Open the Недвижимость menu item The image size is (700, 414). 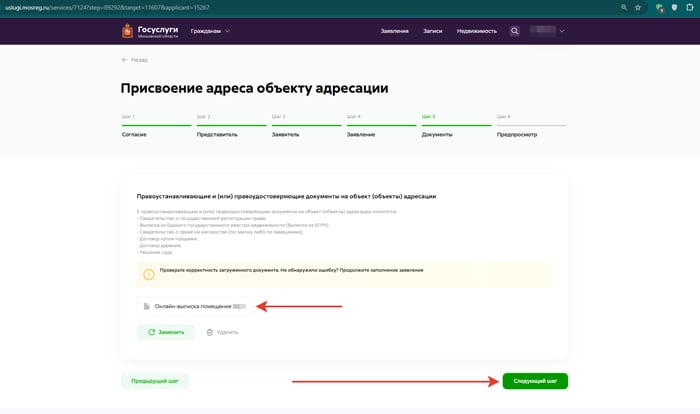[476, 31]
